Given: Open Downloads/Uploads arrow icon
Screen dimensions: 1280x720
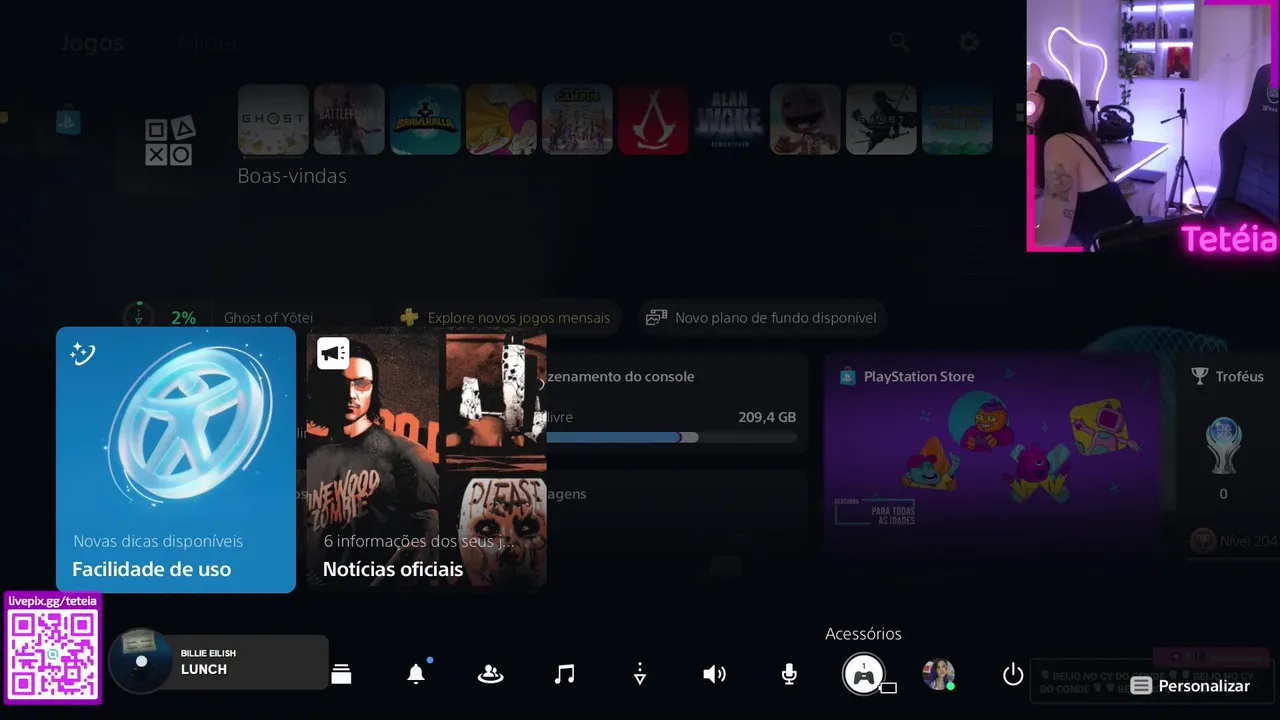Looking at the screenshot, I should (640, 674).
